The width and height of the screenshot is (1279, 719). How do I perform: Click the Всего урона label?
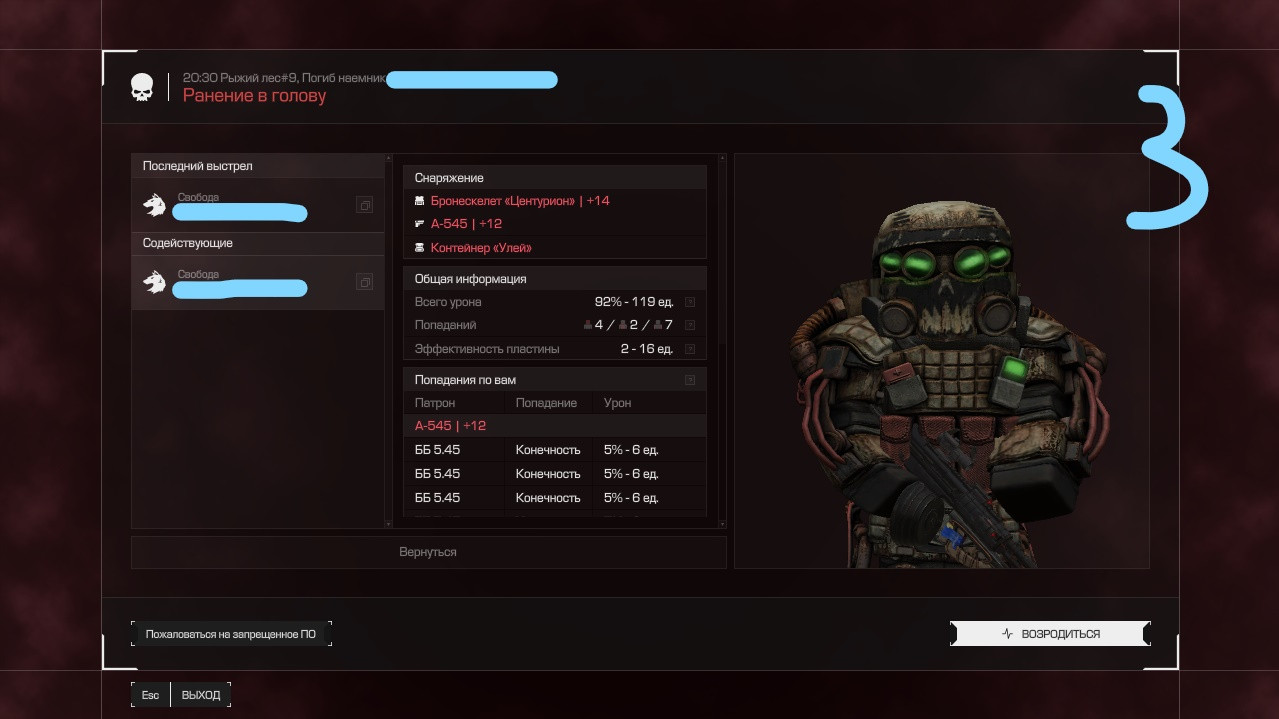point(448,301)
